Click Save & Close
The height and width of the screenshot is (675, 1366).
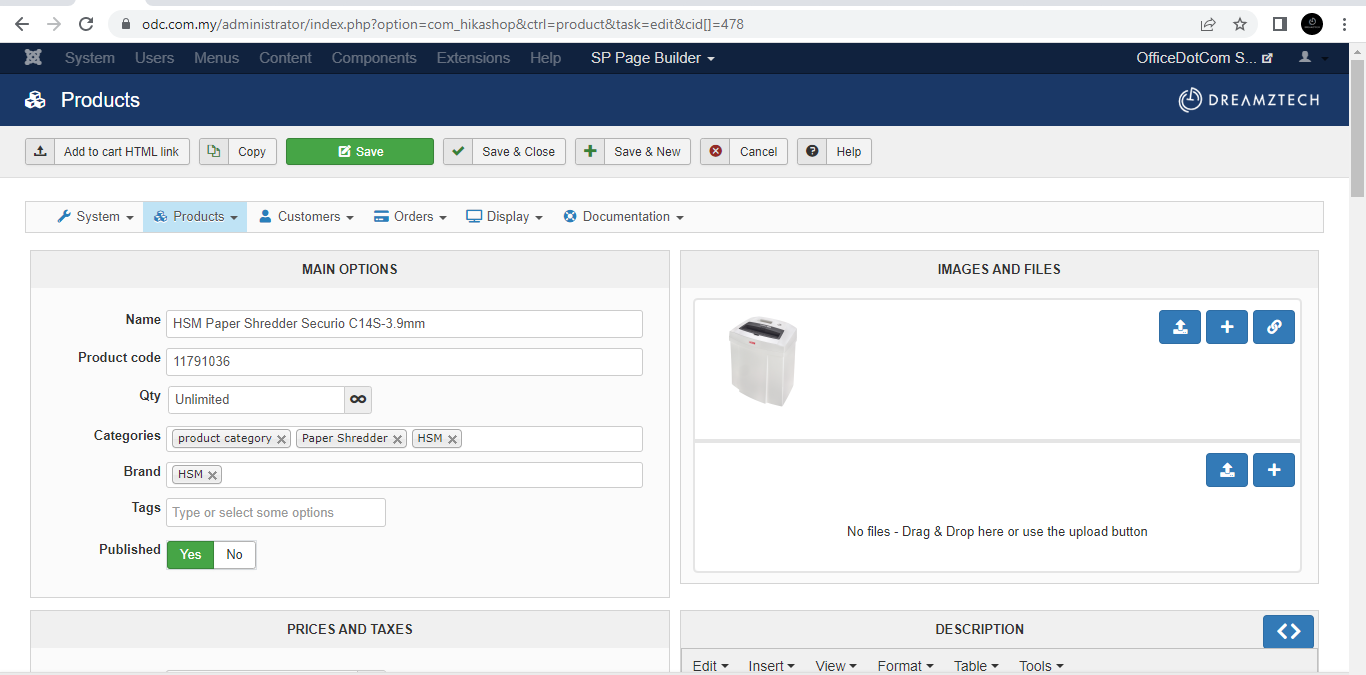(x=504, y=151)
